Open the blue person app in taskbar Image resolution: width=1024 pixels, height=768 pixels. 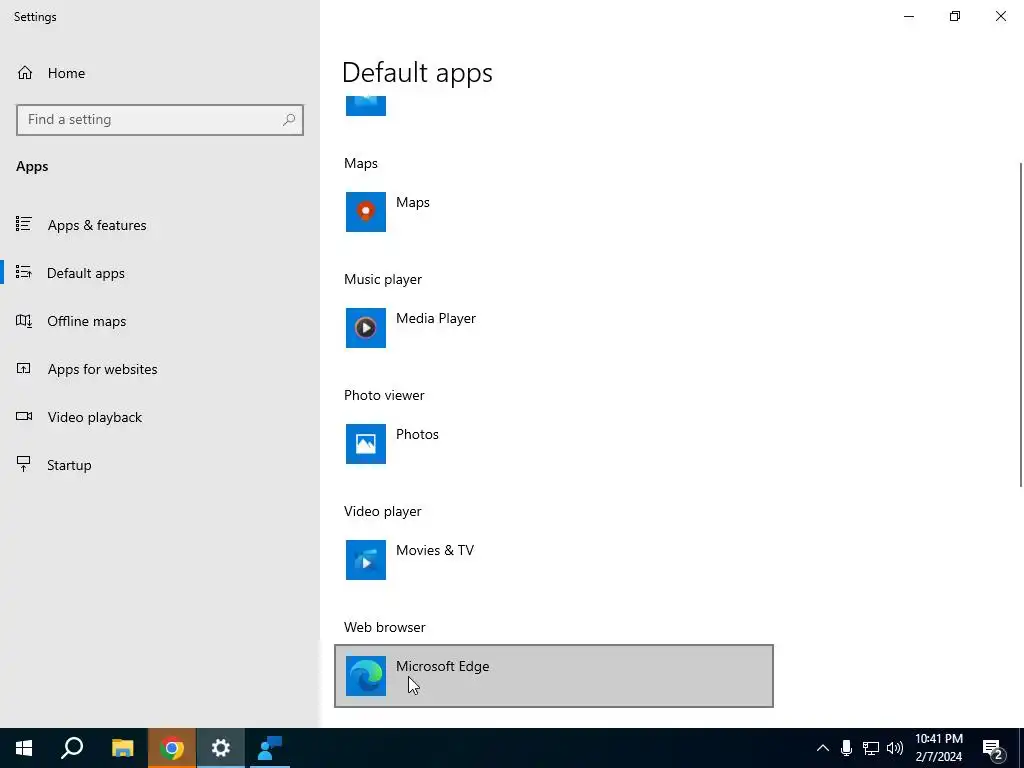270,748
